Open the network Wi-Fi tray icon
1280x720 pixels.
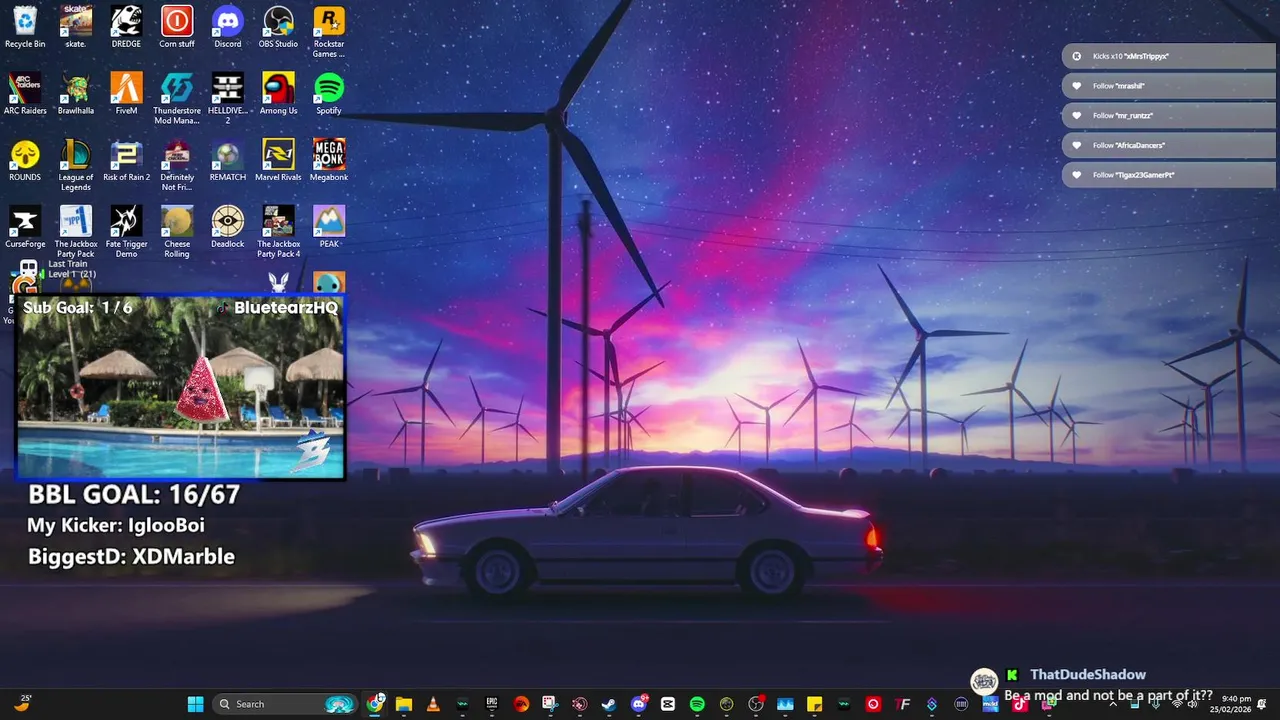point(1176,704)
